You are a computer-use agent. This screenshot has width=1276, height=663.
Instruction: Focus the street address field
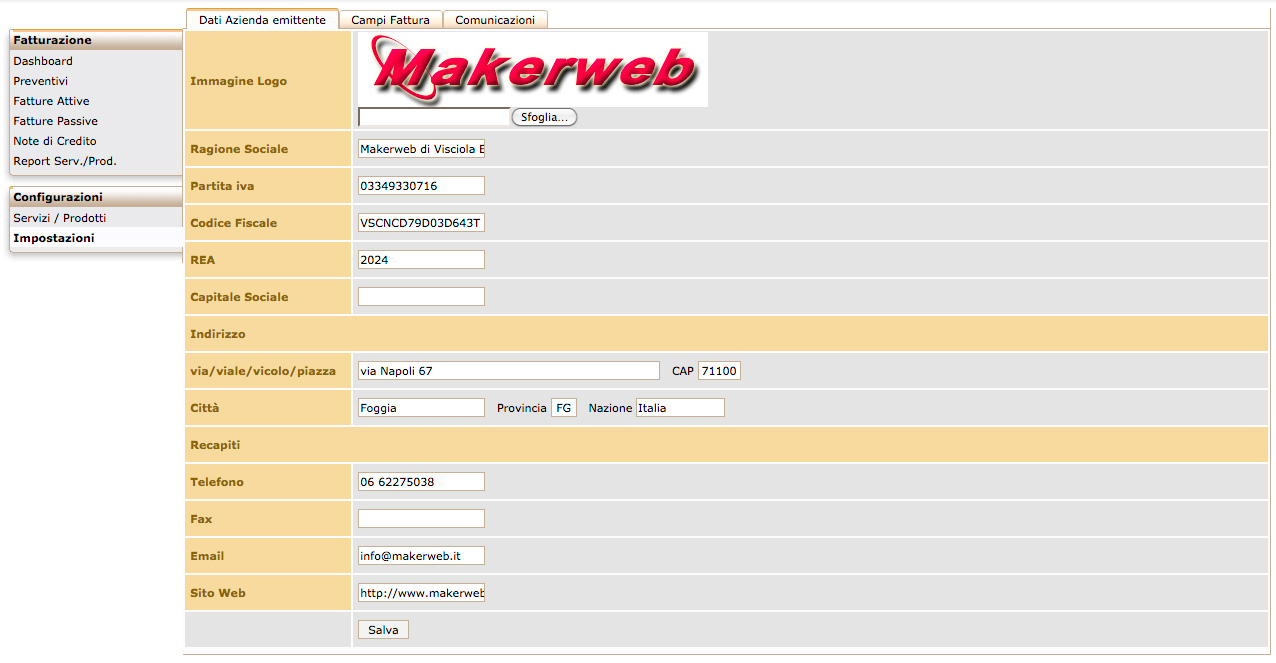point(509,371)
